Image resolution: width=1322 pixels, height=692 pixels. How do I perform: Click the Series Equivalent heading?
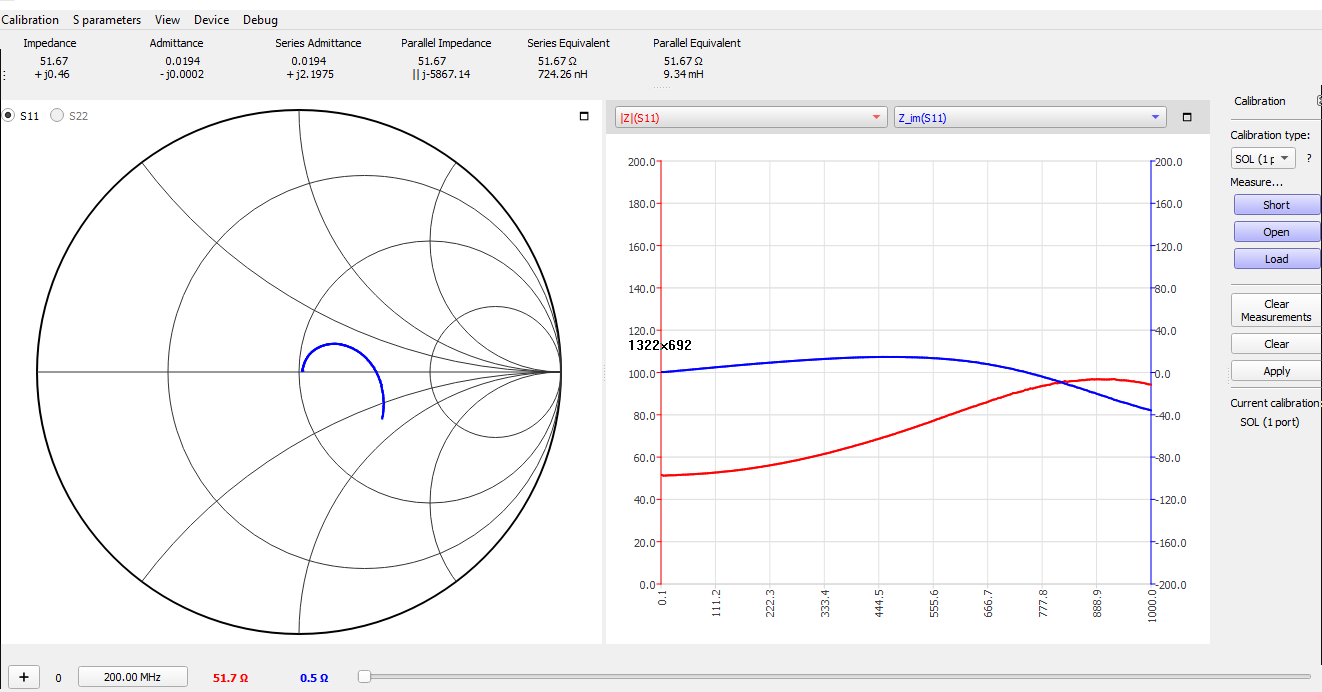(x=568, y=43)
